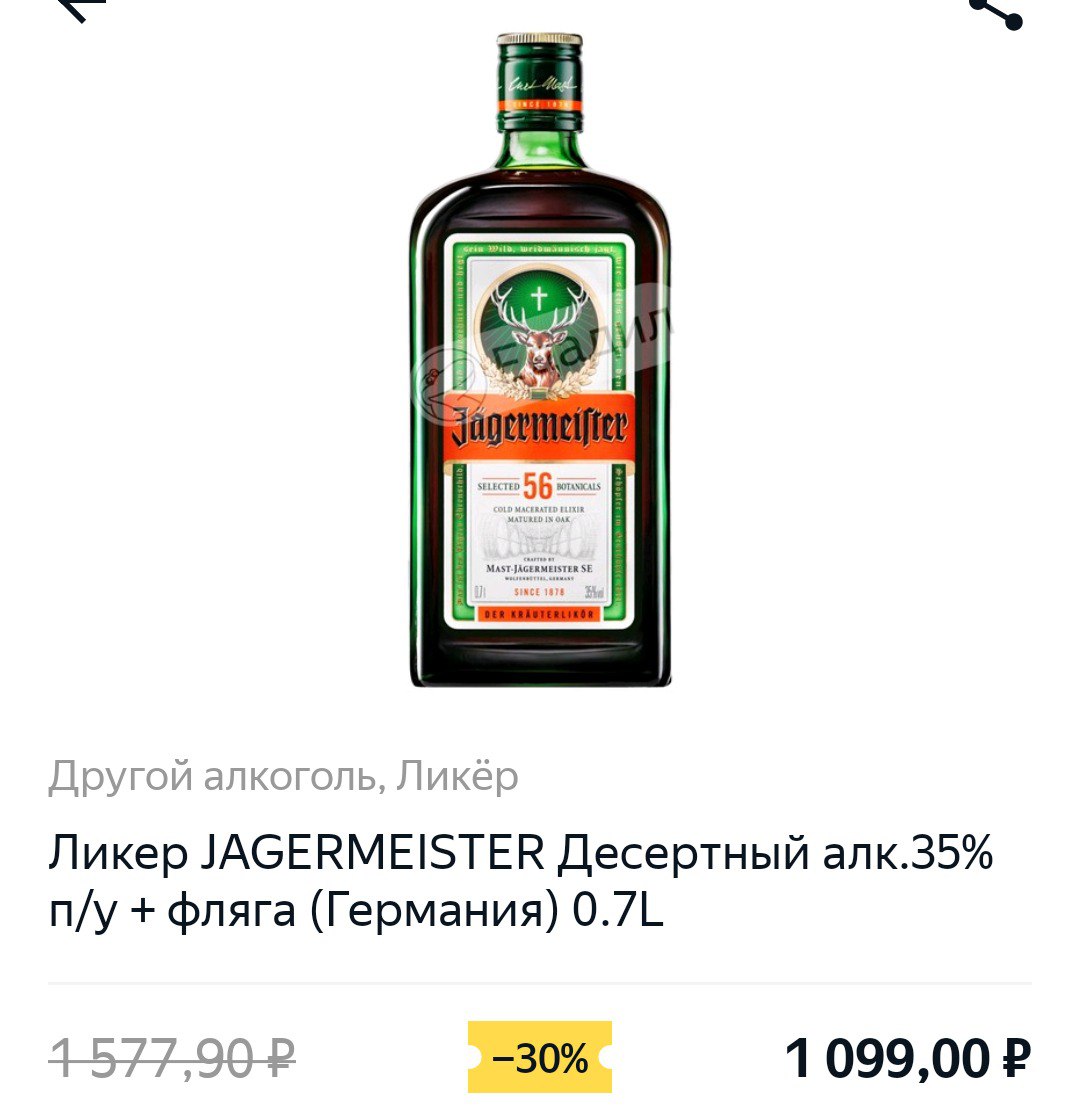The height and width of the screenshot is (1107, 1080).
Task: Tap the orange Jägermeister logo band
Action: [539, 427]
